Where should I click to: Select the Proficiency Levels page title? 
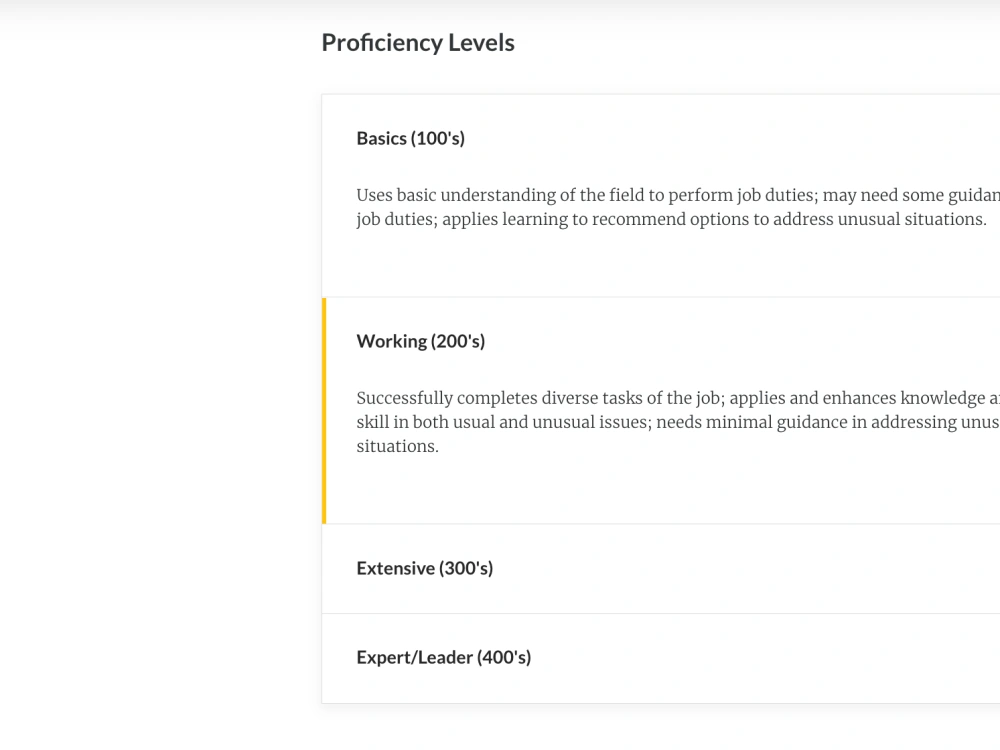pyautogui.click(x=417, y=42)
